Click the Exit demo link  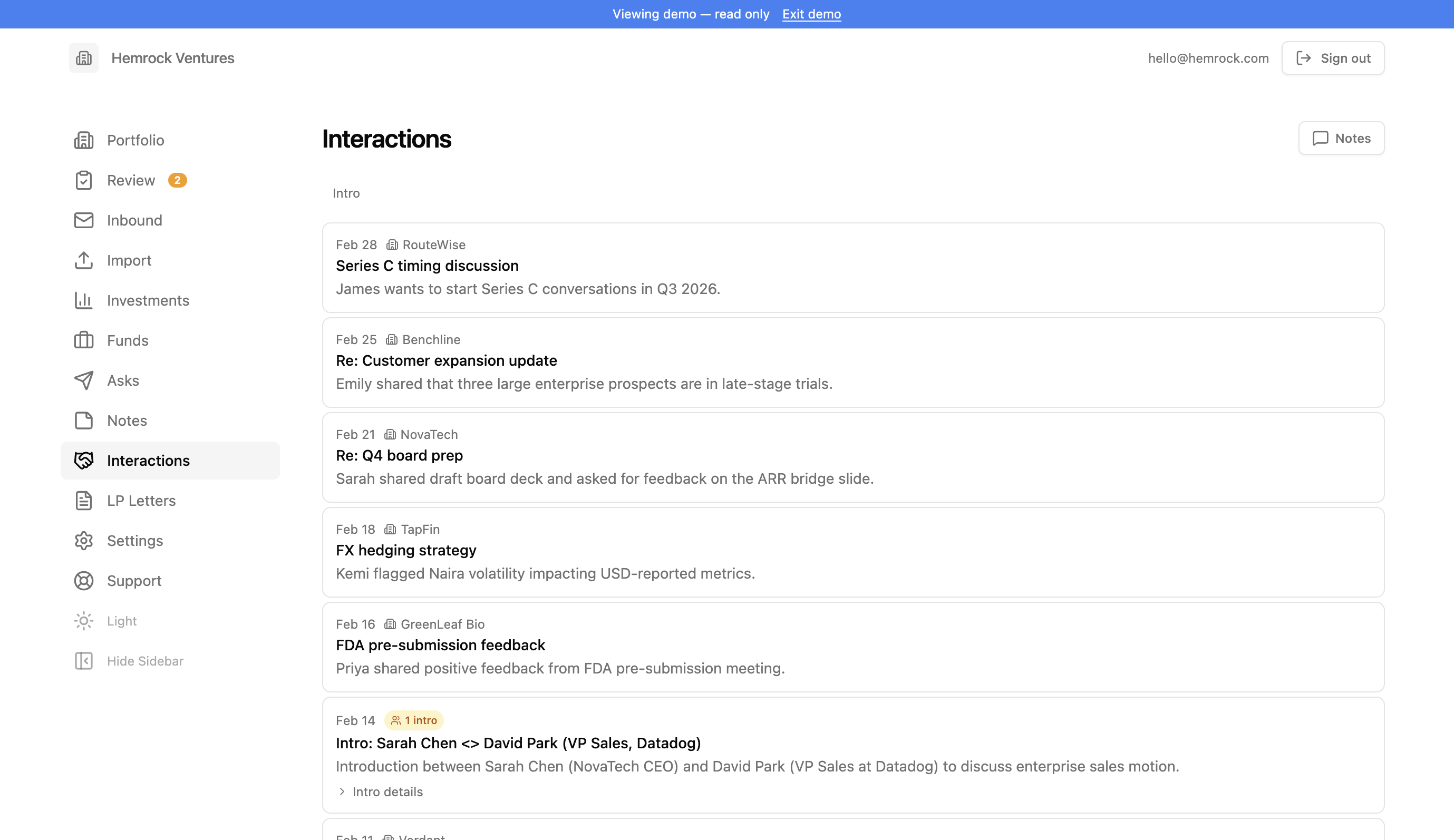[x=811, y=14]
